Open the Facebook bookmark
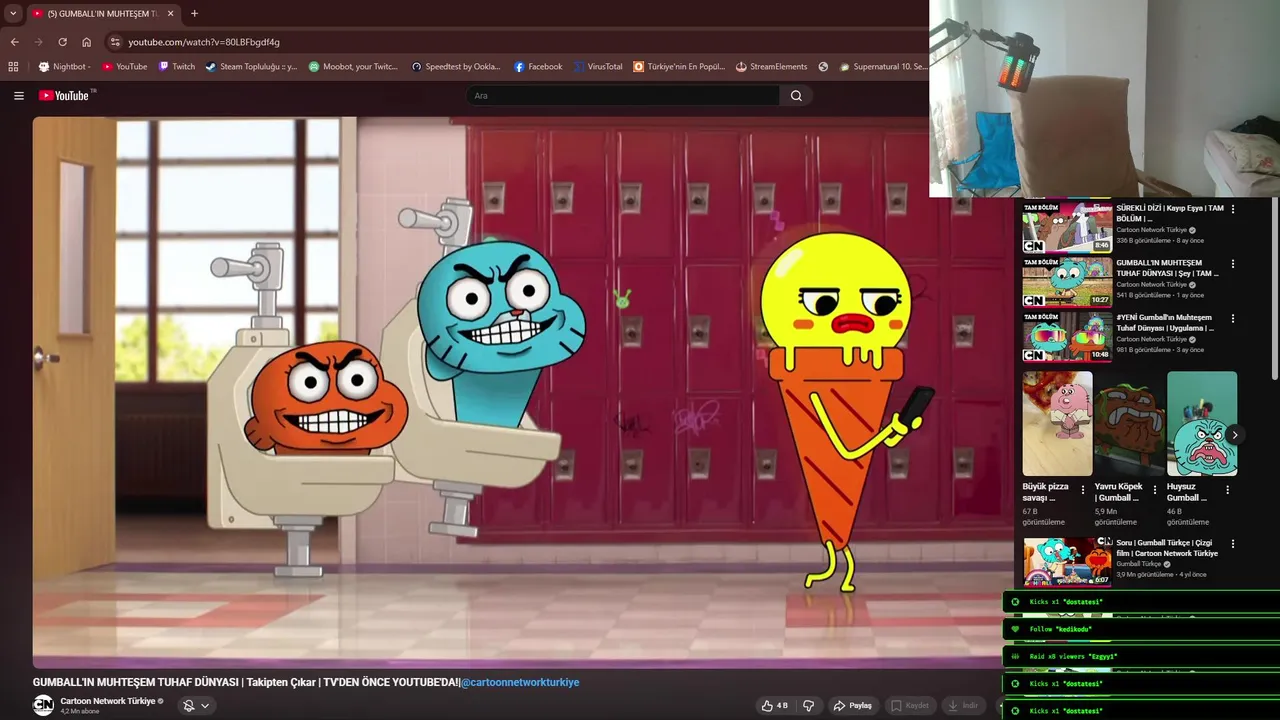This screenshot has width=1280, height=720. pyautogui.click(x=538, y=67)
